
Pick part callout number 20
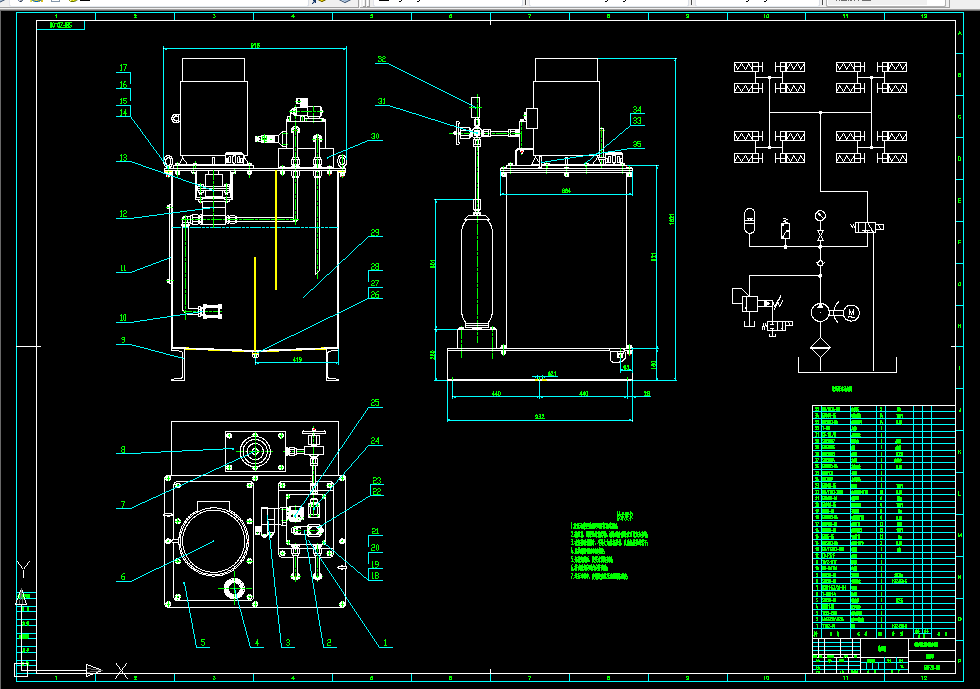(x=375, y=547)
